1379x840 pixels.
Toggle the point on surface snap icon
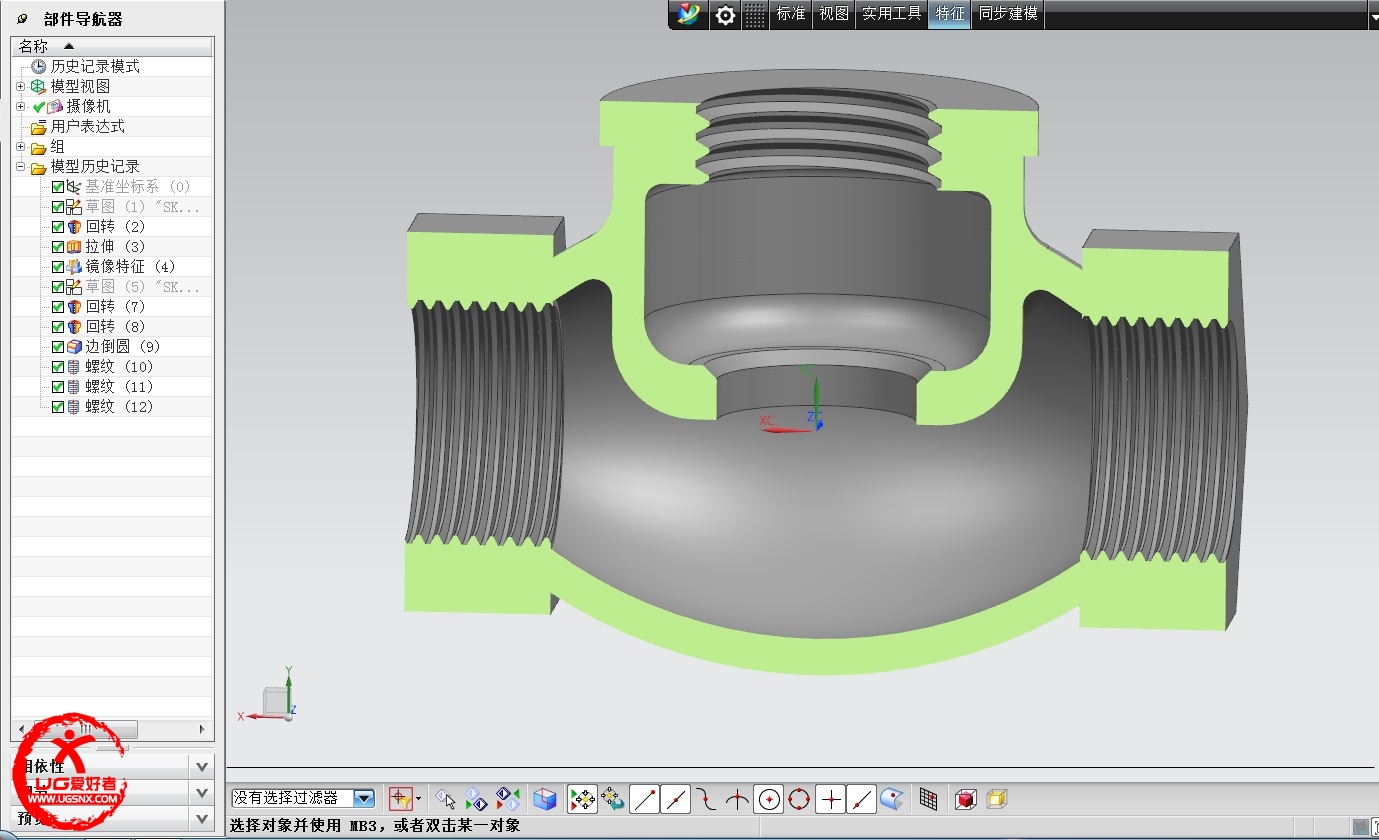pos(892,799)
